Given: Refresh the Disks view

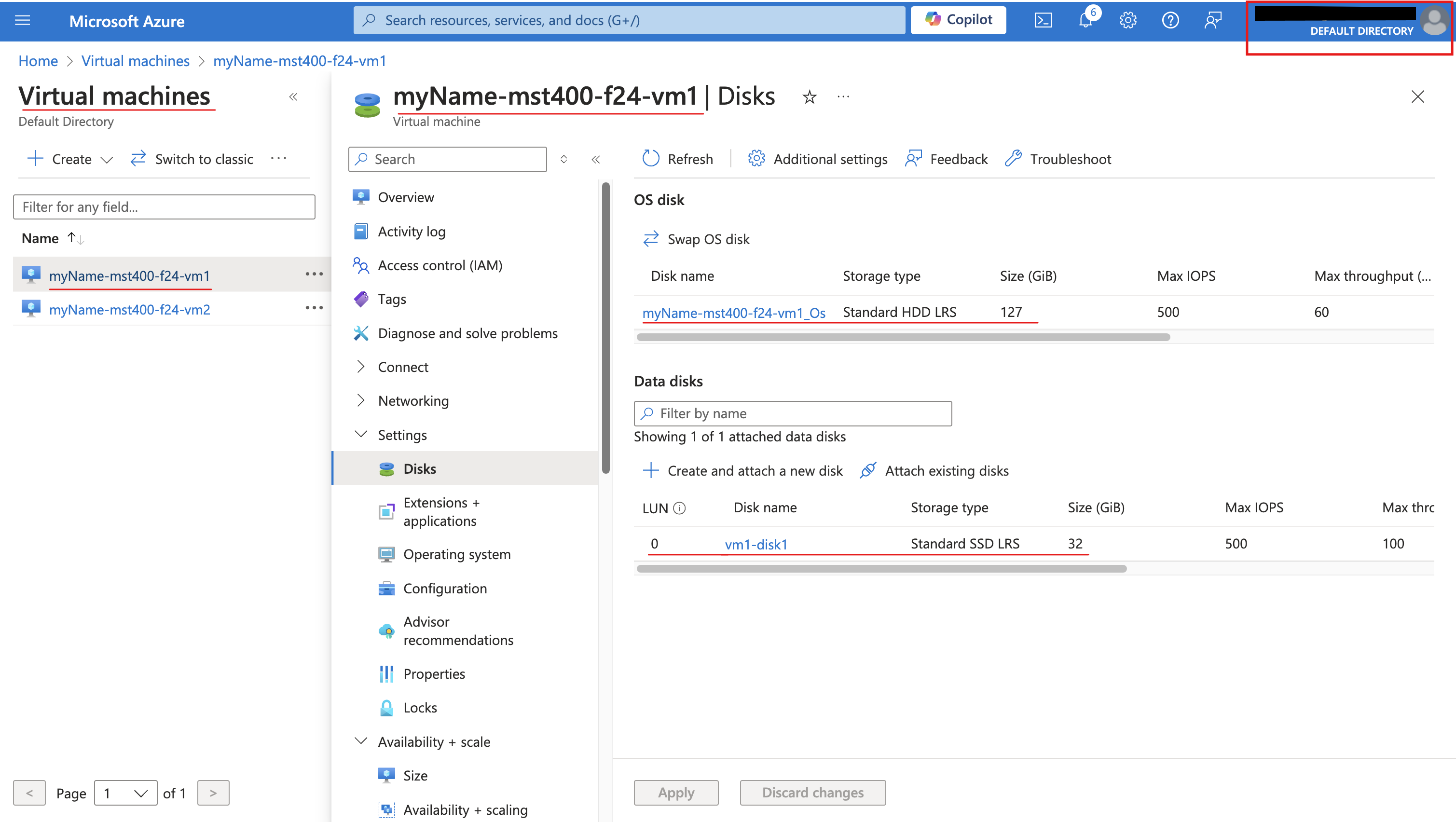Looking at the screenshot, I should point(678,159).
